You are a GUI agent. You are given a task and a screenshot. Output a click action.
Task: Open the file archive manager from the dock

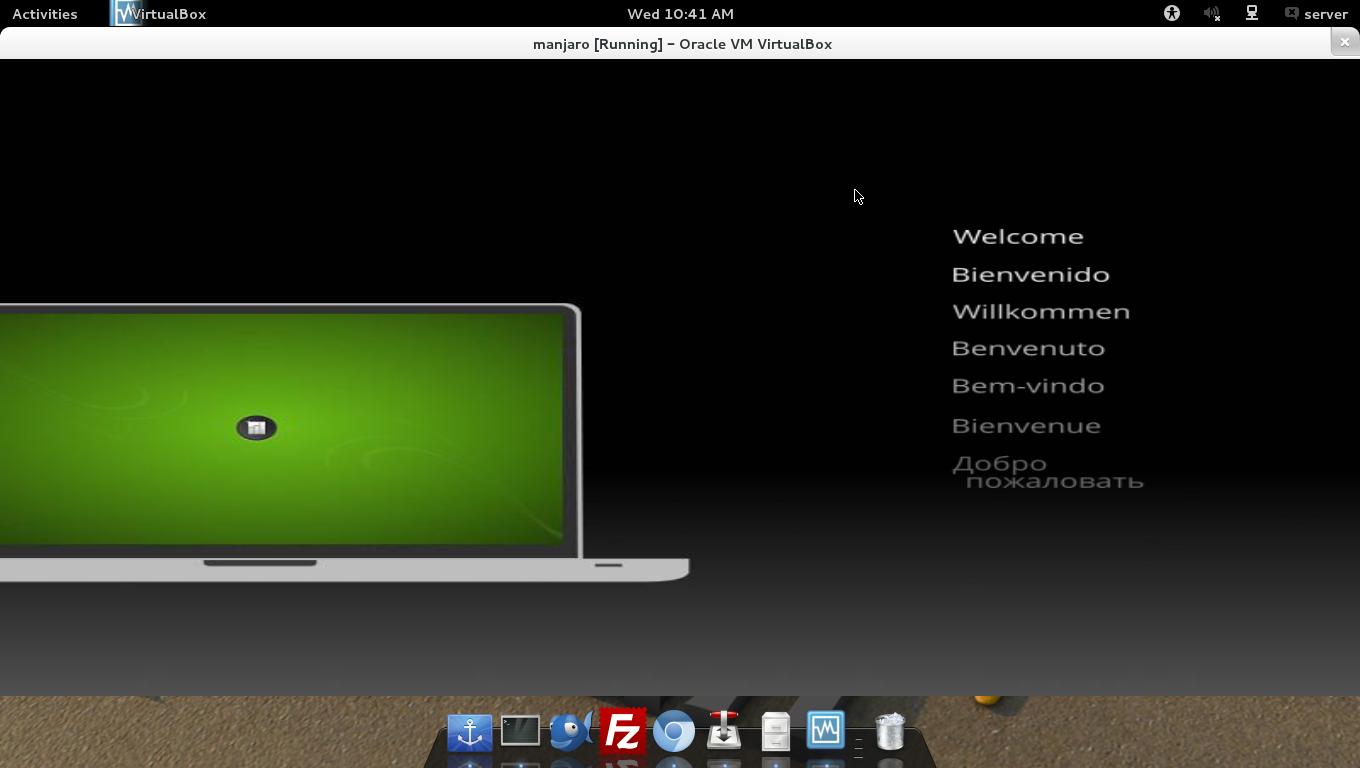point(775,731)
